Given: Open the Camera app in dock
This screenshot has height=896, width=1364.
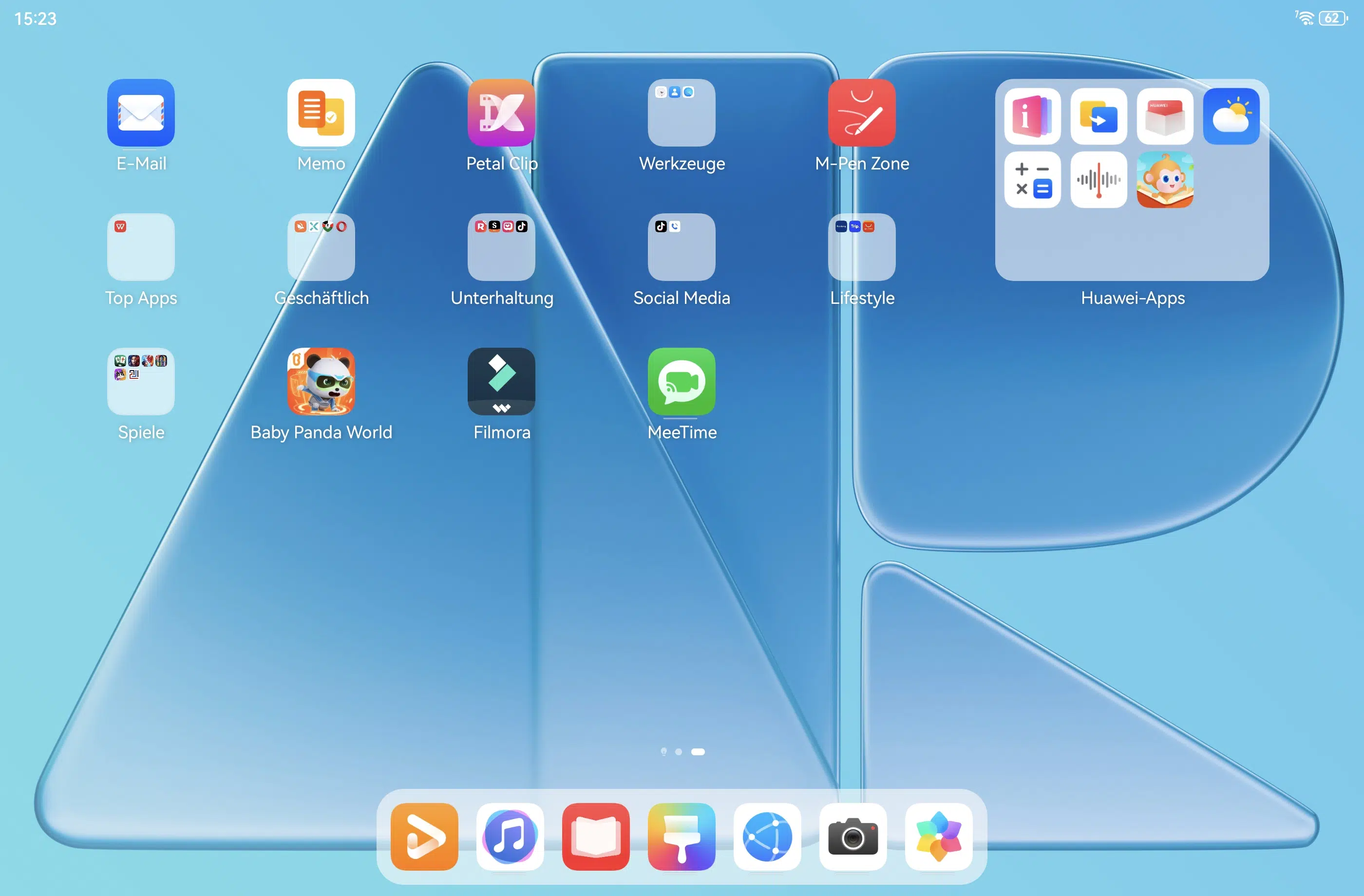Looking at the screenshot, I should 853,837.
